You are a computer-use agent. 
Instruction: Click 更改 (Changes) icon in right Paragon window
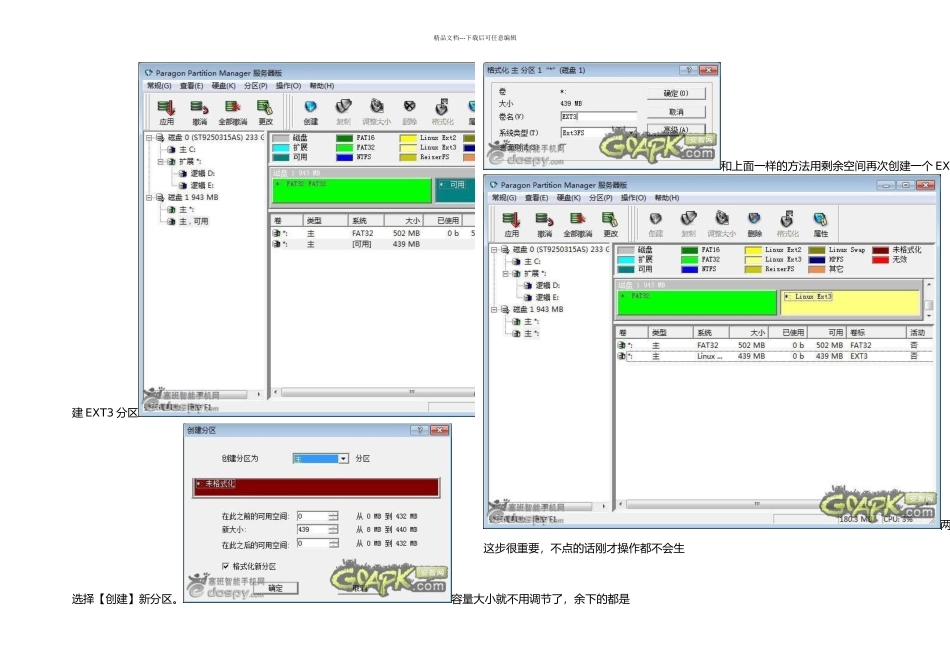coord(610,220)
